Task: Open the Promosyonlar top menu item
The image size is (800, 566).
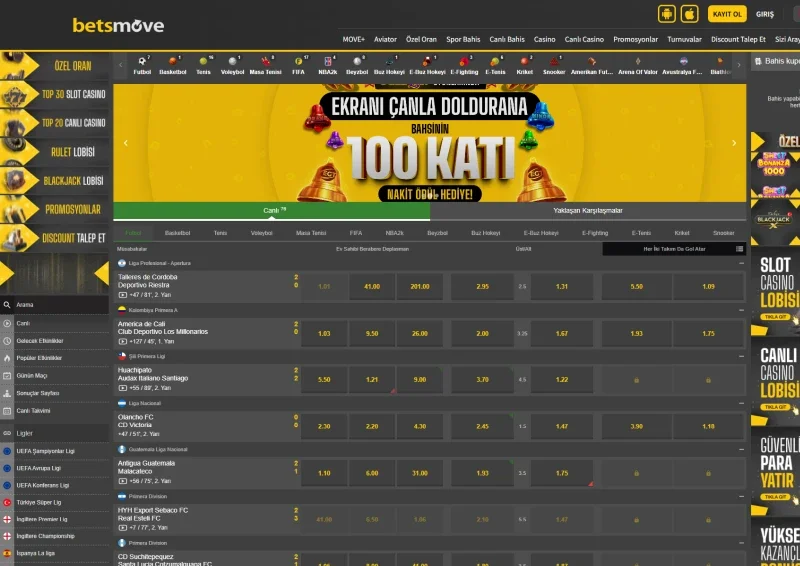Action: tap(636, 39)
